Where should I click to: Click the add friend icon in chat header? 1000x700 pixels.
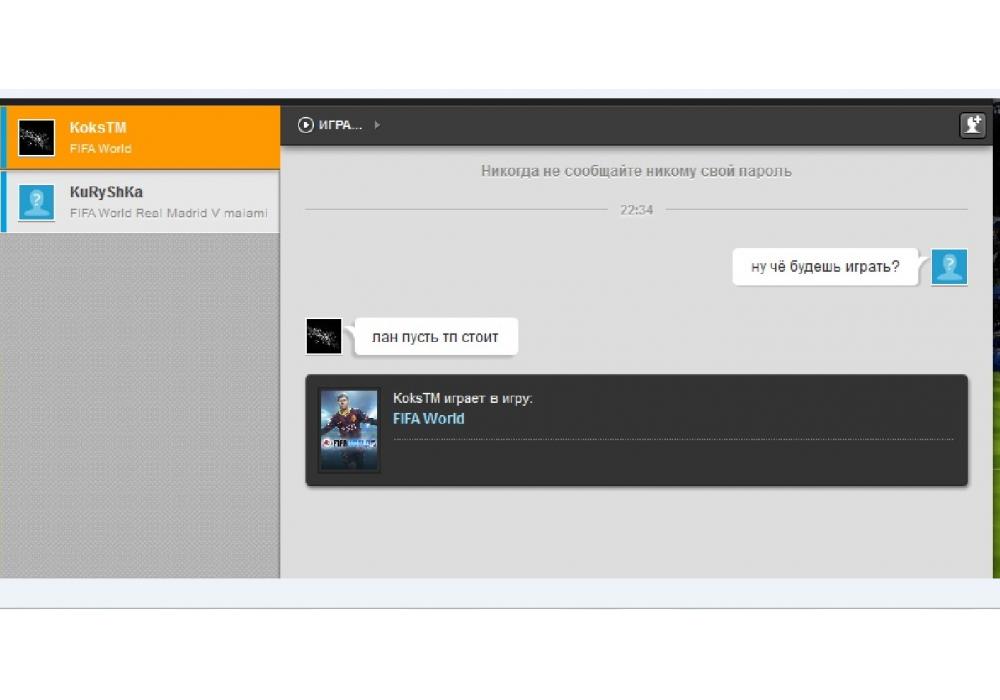[972, 125]
